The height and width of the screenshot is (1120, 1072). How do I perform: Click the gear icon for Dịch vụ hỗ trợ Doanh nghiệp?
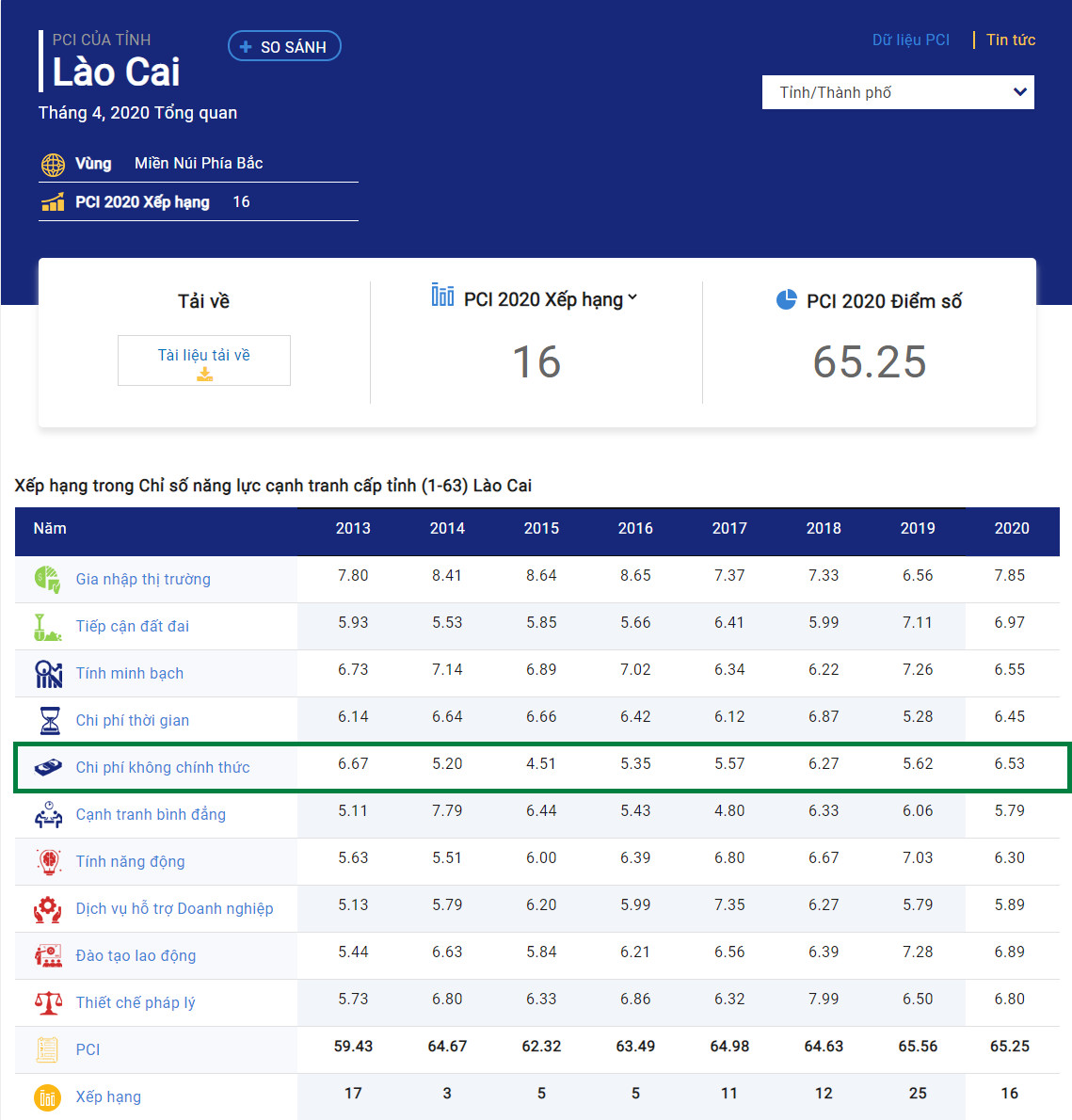pos(48,909)
